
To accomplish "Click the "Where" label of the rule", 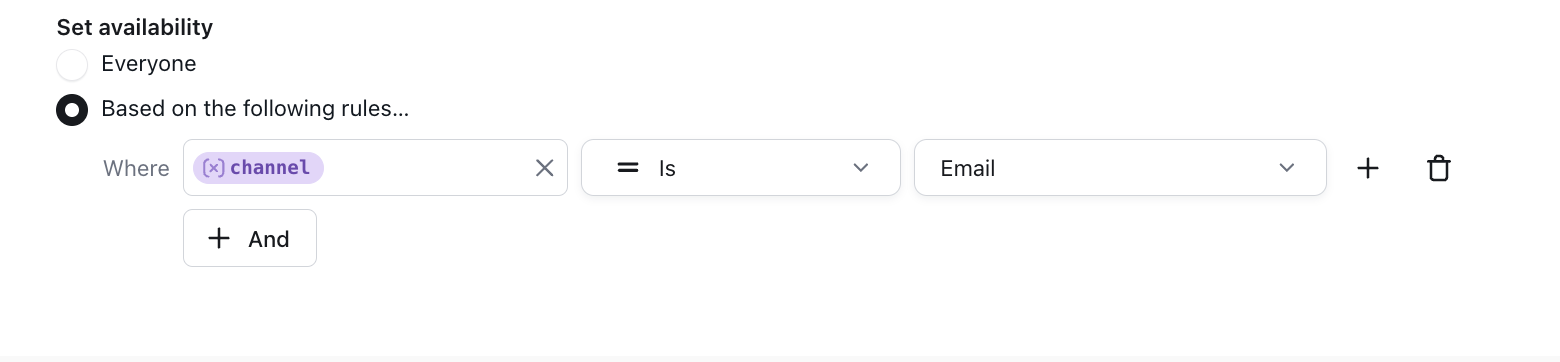I will [136, 168].
